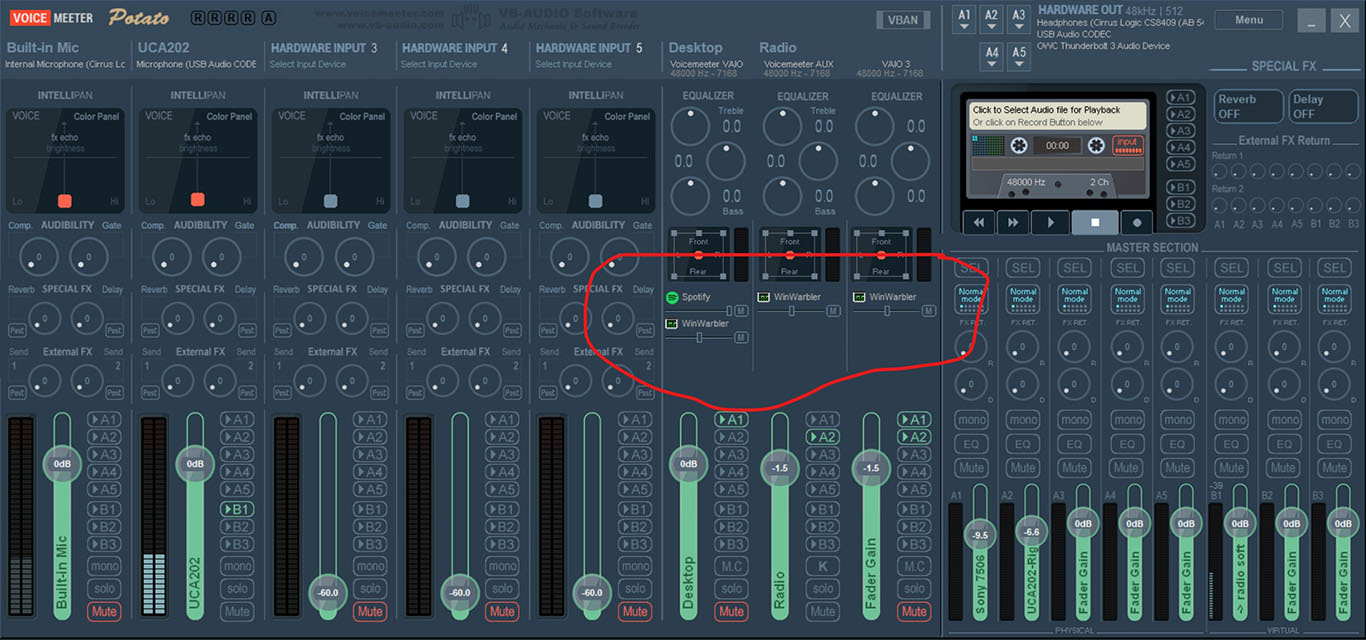Mute WinWarbler in the Radio strip with M
Screen dimensions: 1366x640
[833, 311]
